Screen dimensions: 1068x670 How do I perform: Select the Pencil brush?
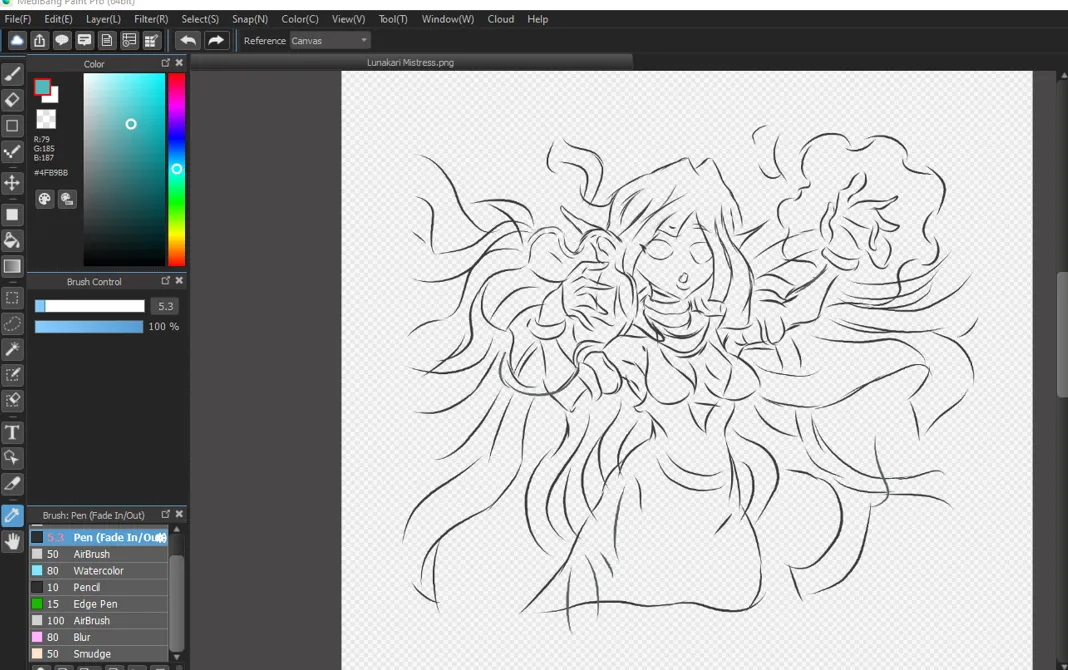coord(99,587)
